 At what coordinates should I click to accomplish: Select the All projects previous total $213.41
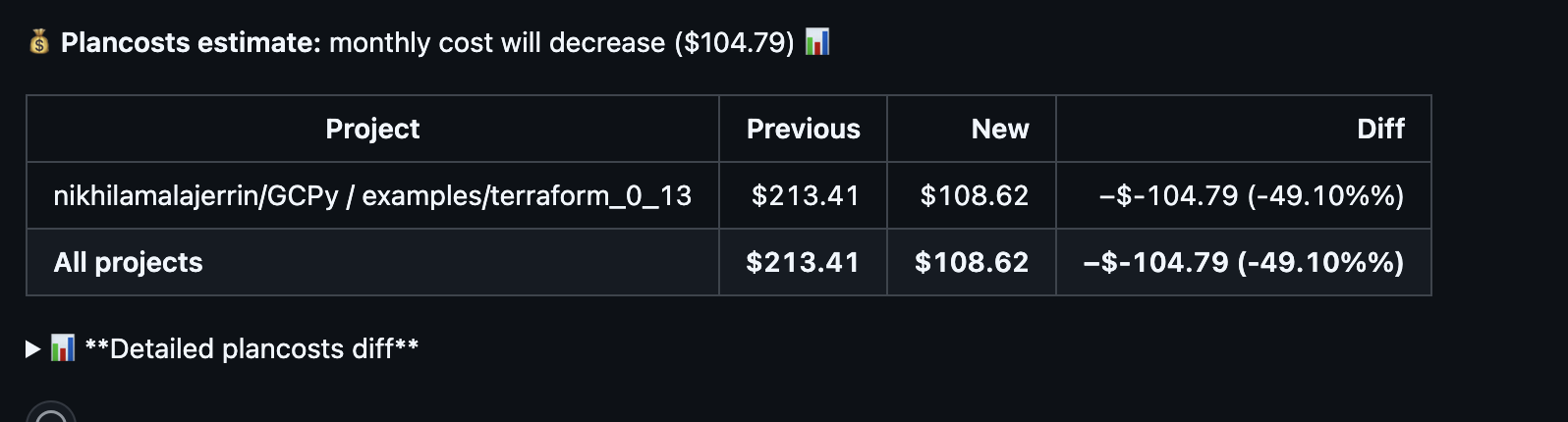pyautogui.click(x=803, y=262)
